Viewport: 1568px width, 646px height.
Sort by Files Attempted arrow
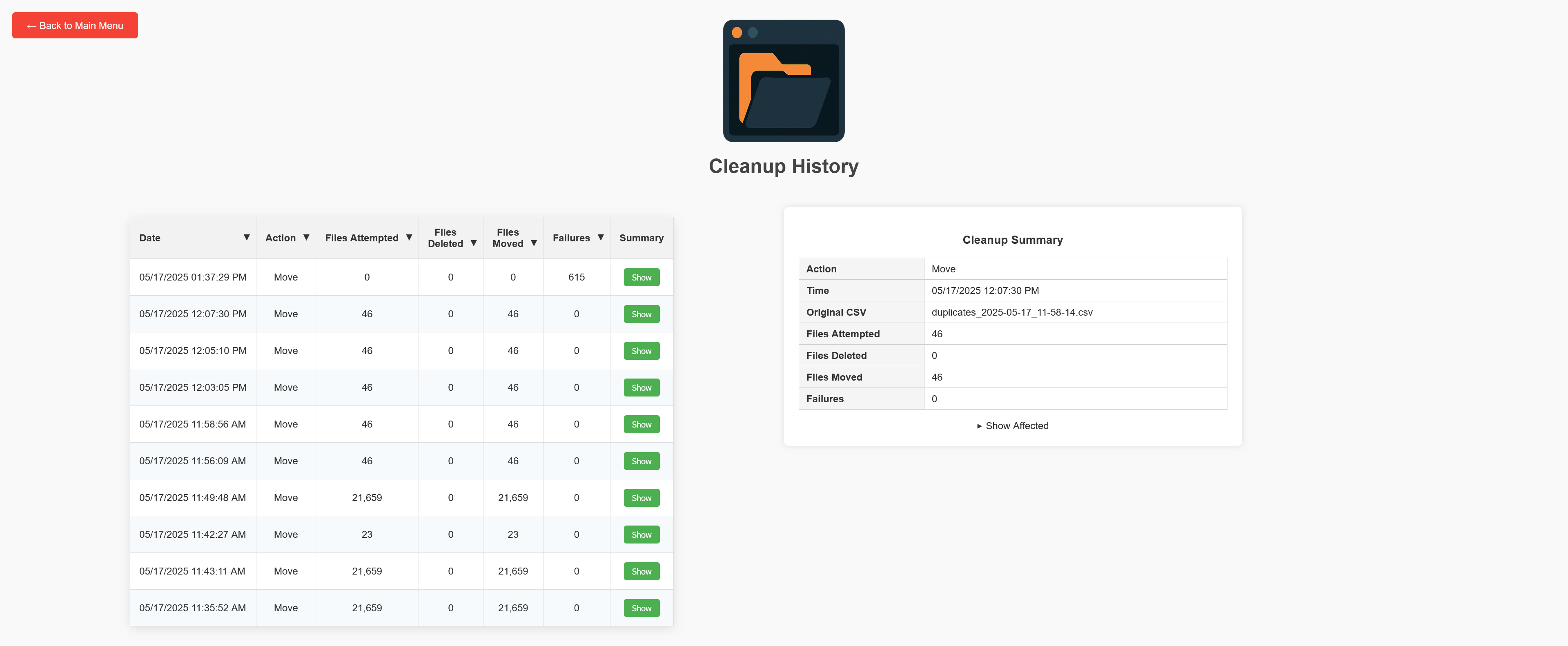pos(409,238)
